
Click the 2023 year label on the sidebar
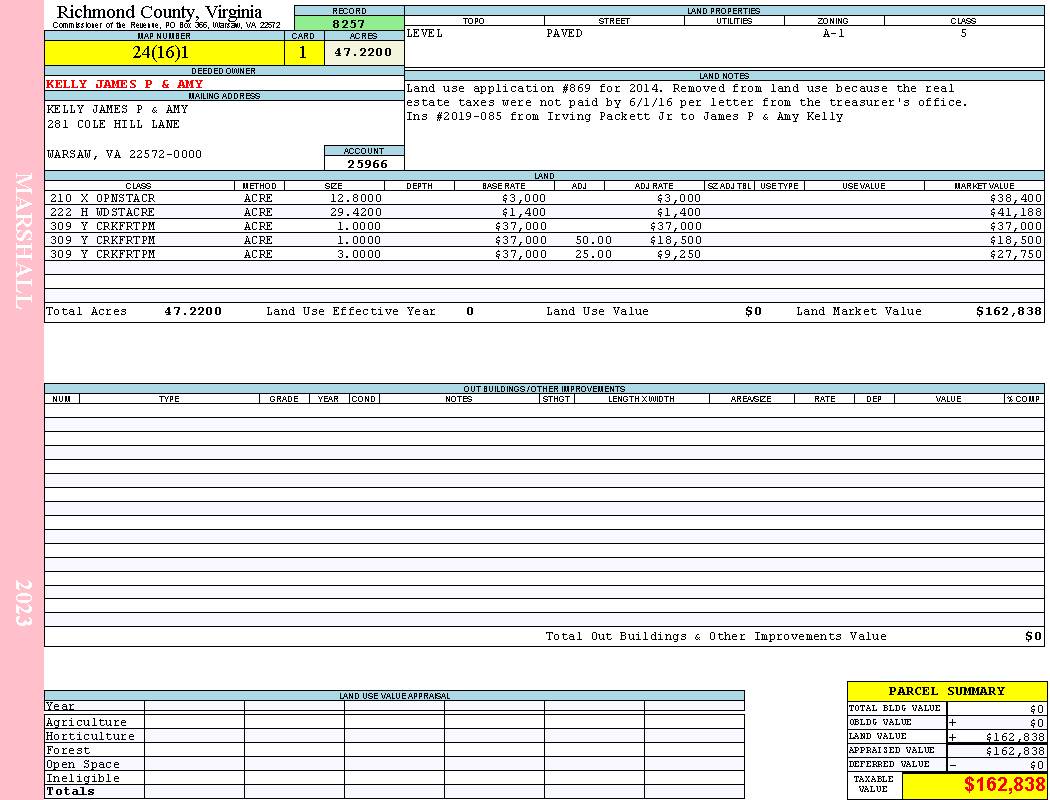23,603
